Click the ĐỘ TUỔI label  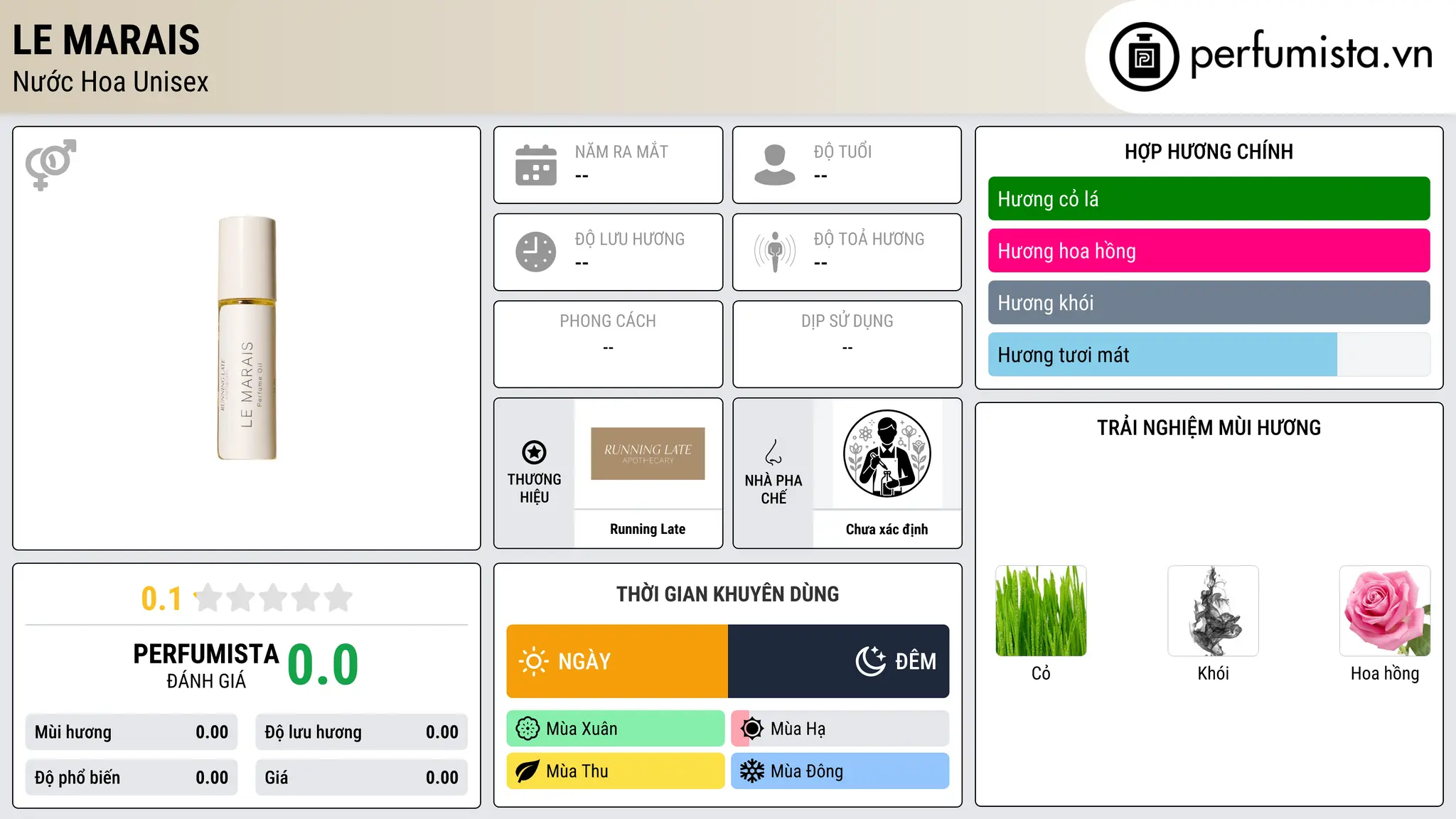click(842, 151)
